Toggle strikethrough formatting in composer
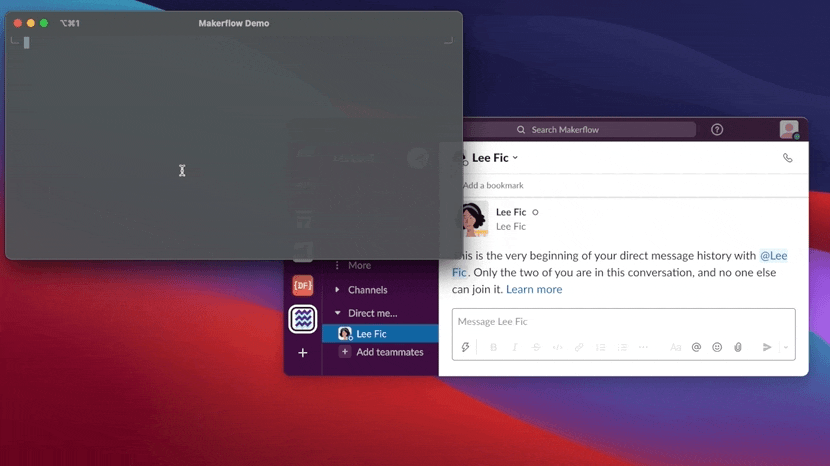This screenshot has width=830, height=466. 536,347
